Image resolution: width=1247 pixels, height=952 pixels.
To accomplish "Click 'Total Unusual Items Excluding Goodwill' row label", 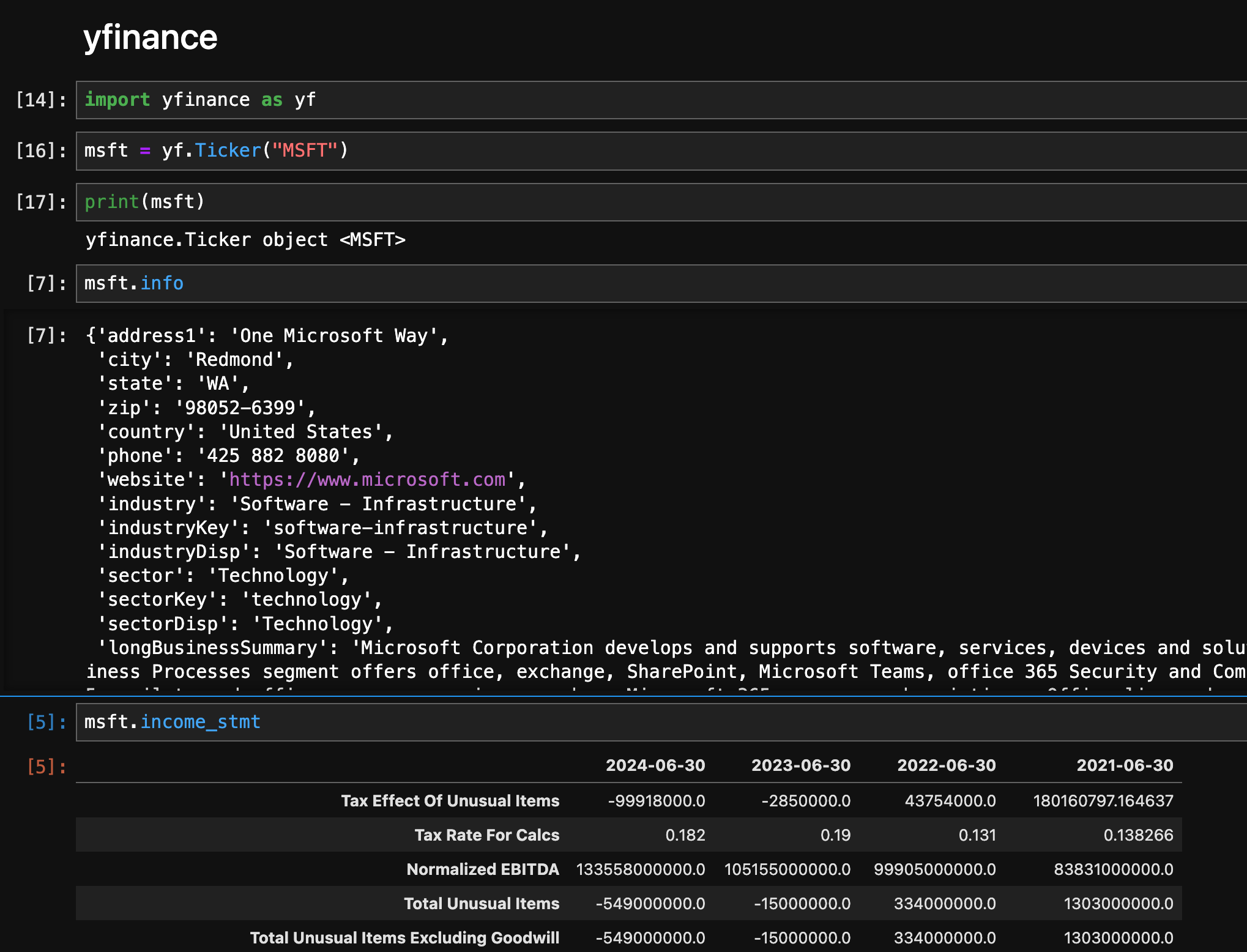I will tap(404, 938).
